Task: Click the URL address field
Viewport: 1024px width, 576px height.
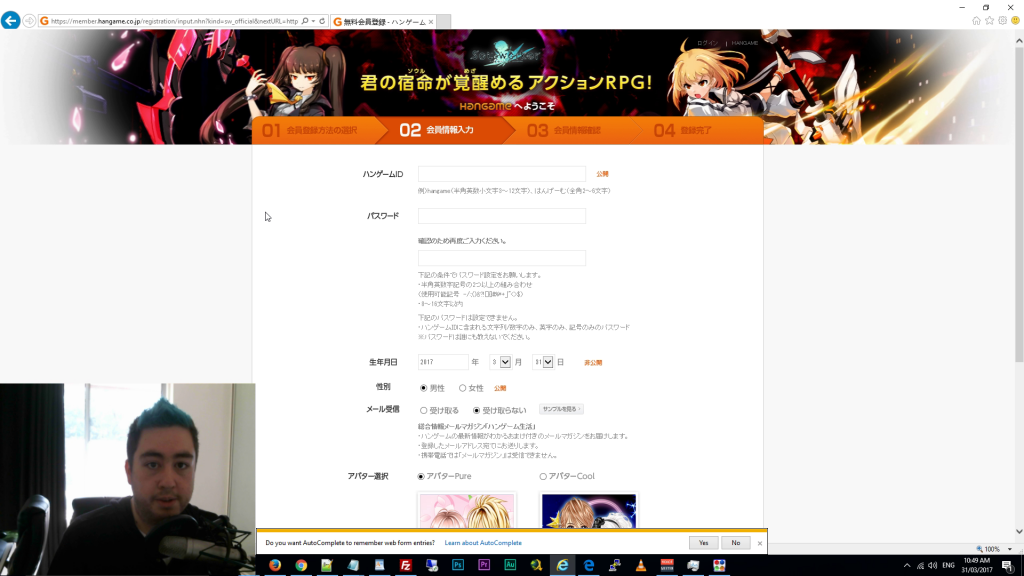Action: click(x=174, y=22)
